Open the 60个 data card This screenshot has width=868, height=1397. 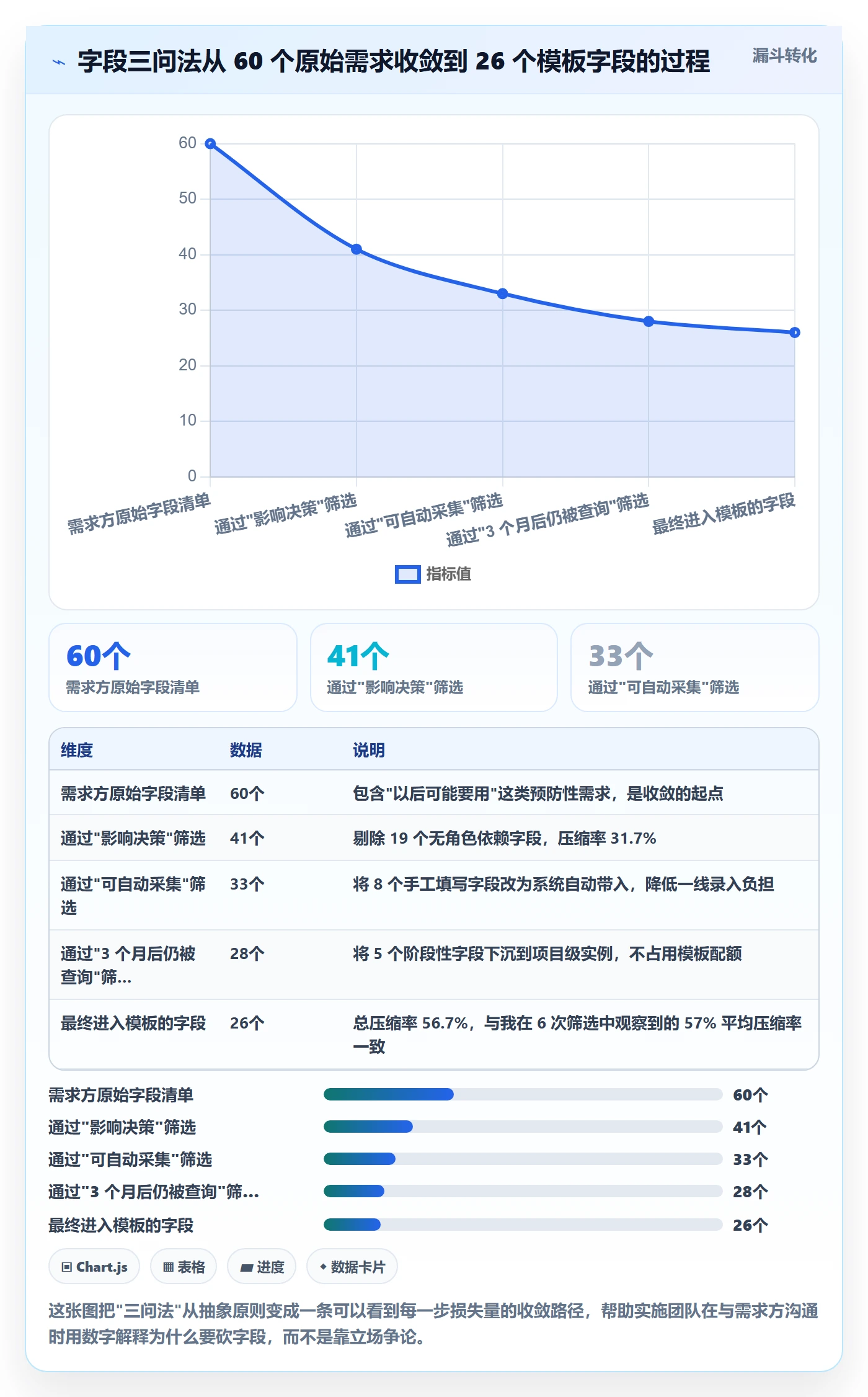173,667
